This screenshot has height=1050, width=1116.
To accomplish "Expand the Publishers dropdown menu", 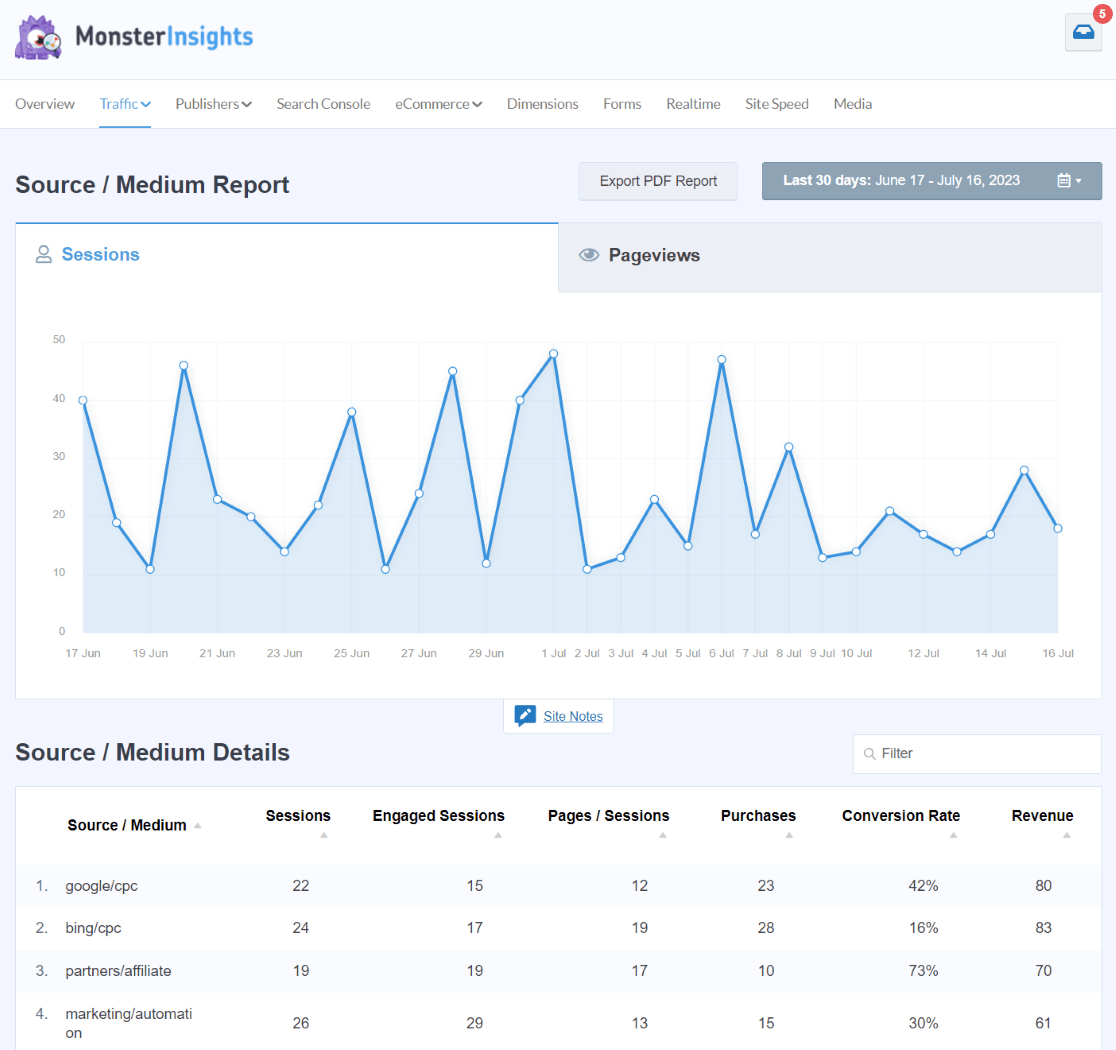I will click(x=213, y=103).
